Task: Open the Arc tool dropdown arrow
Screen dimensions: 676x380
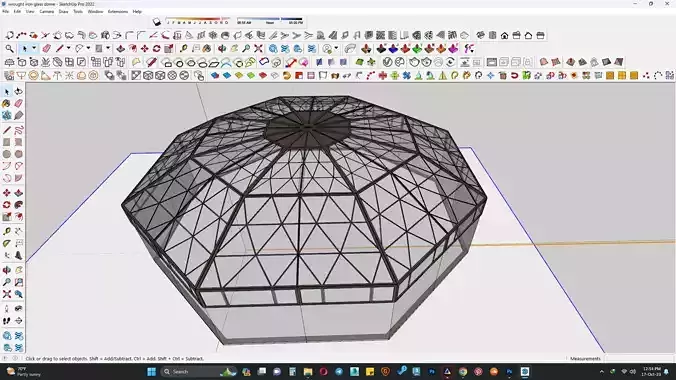Action: pyautogui.click(x=88, y=49)
